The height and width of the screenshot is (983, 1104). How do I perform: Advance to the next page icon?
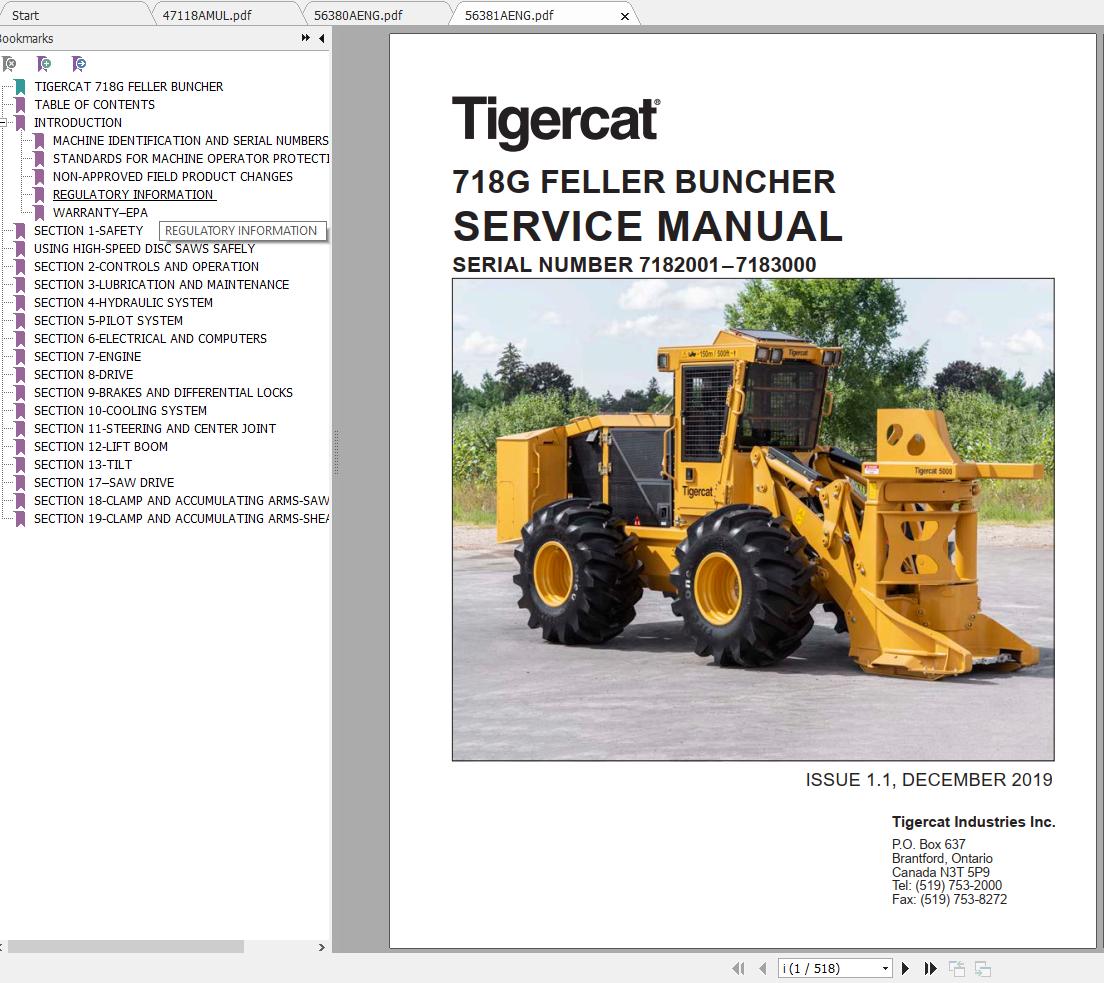pos(905,968)
